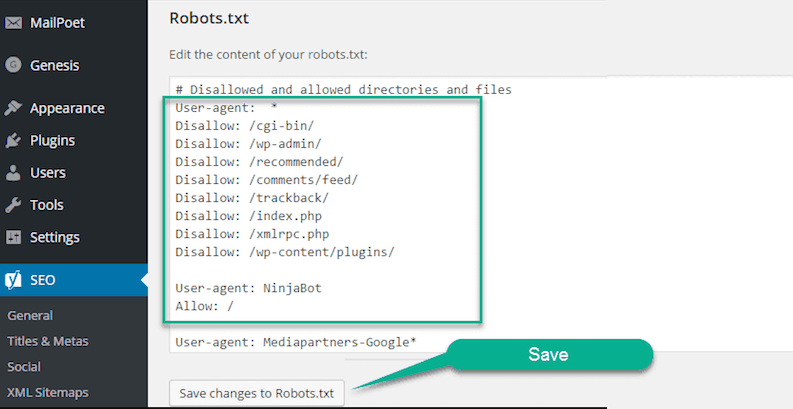Screen dimensions: 793x409
Task: Click the 'Disallow: /wp-admin/' line
Action: [x=248, y=144]
